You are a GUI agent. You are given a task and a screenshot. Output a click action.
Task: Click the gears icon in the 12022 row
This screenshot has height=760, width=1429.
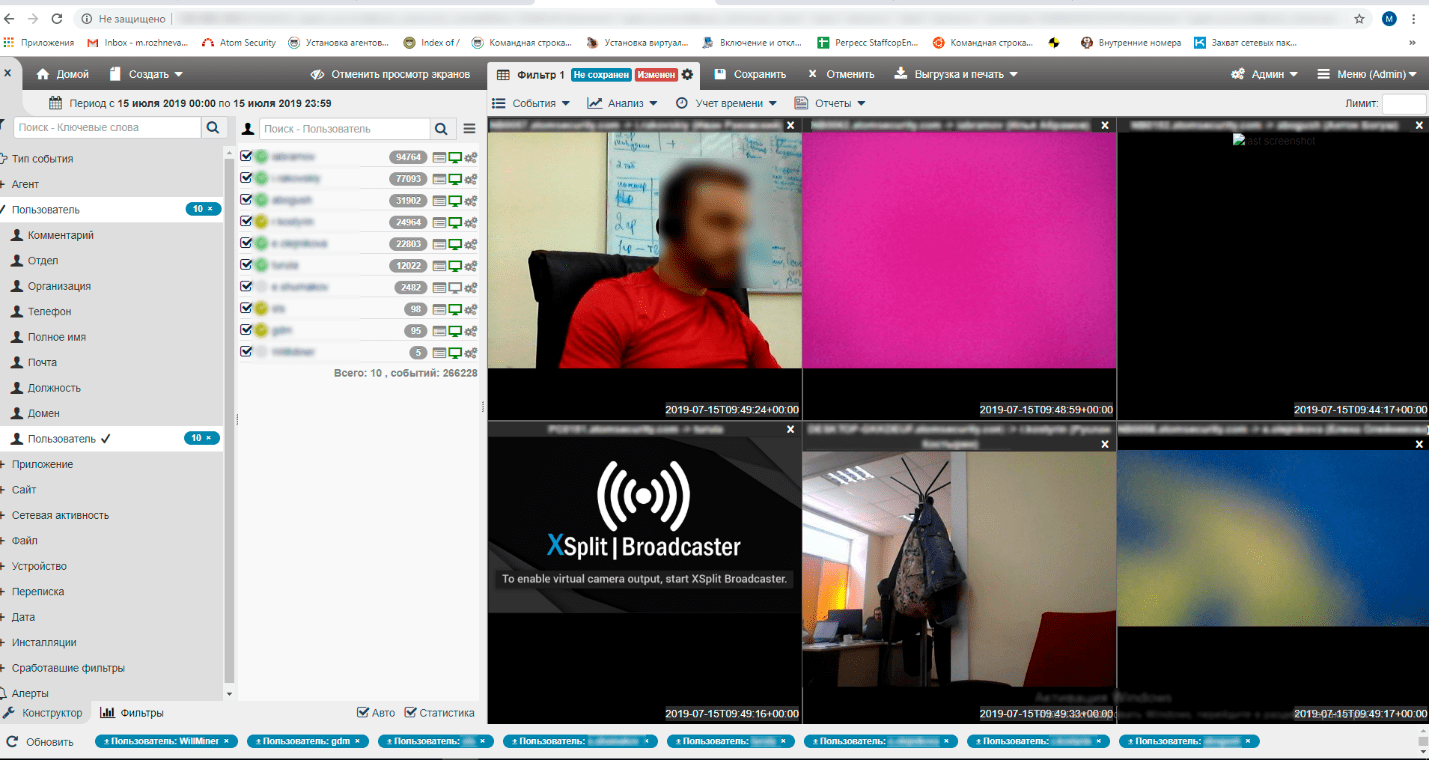click(x=471, y=266)
